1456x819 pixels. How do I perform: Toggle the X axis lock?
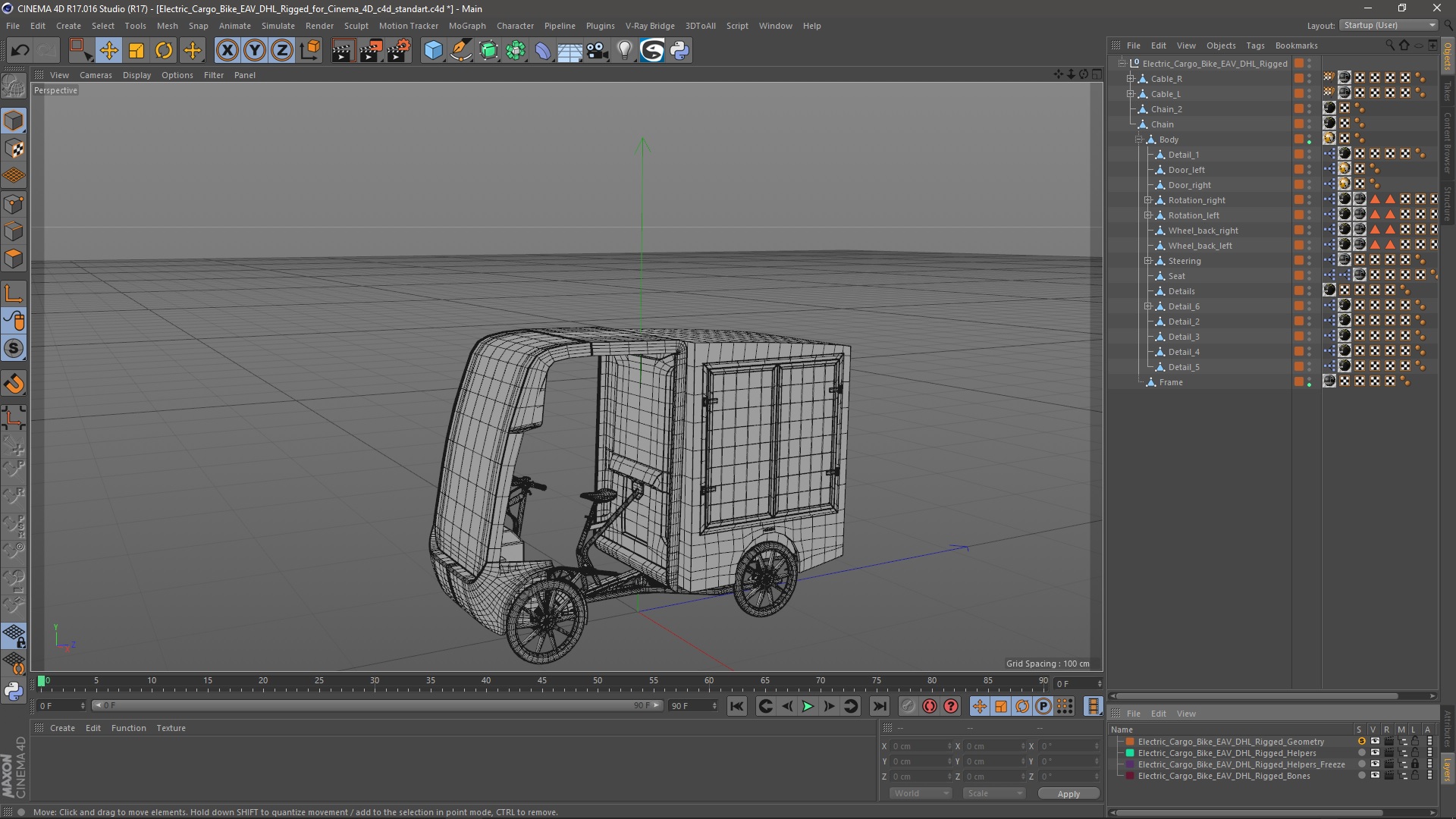pos(227,51)
